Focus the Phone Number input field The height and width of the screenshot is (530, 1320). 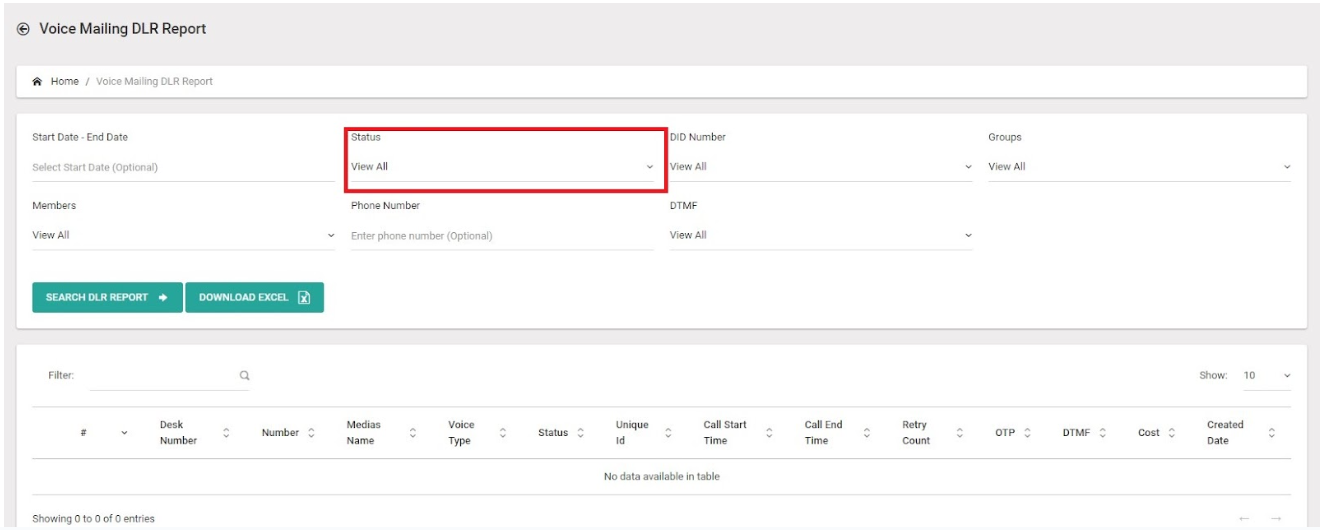(502, 236)
